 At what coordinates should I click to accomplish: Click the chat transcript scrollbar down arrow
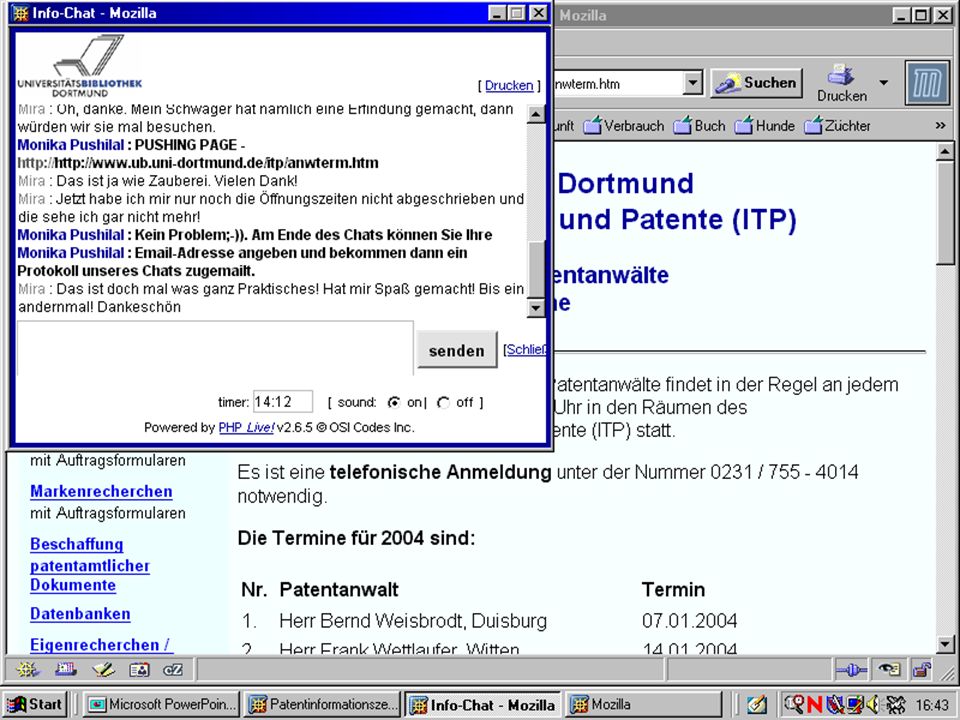pyautogui.click(x=536, y=308)
